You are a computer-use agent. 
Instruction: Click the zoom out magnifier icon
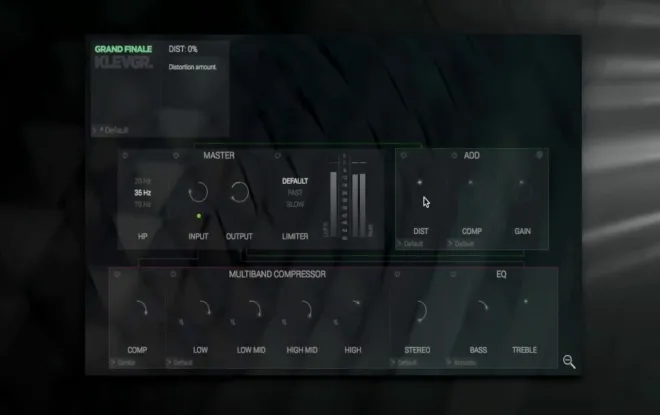tap(569, 362)
